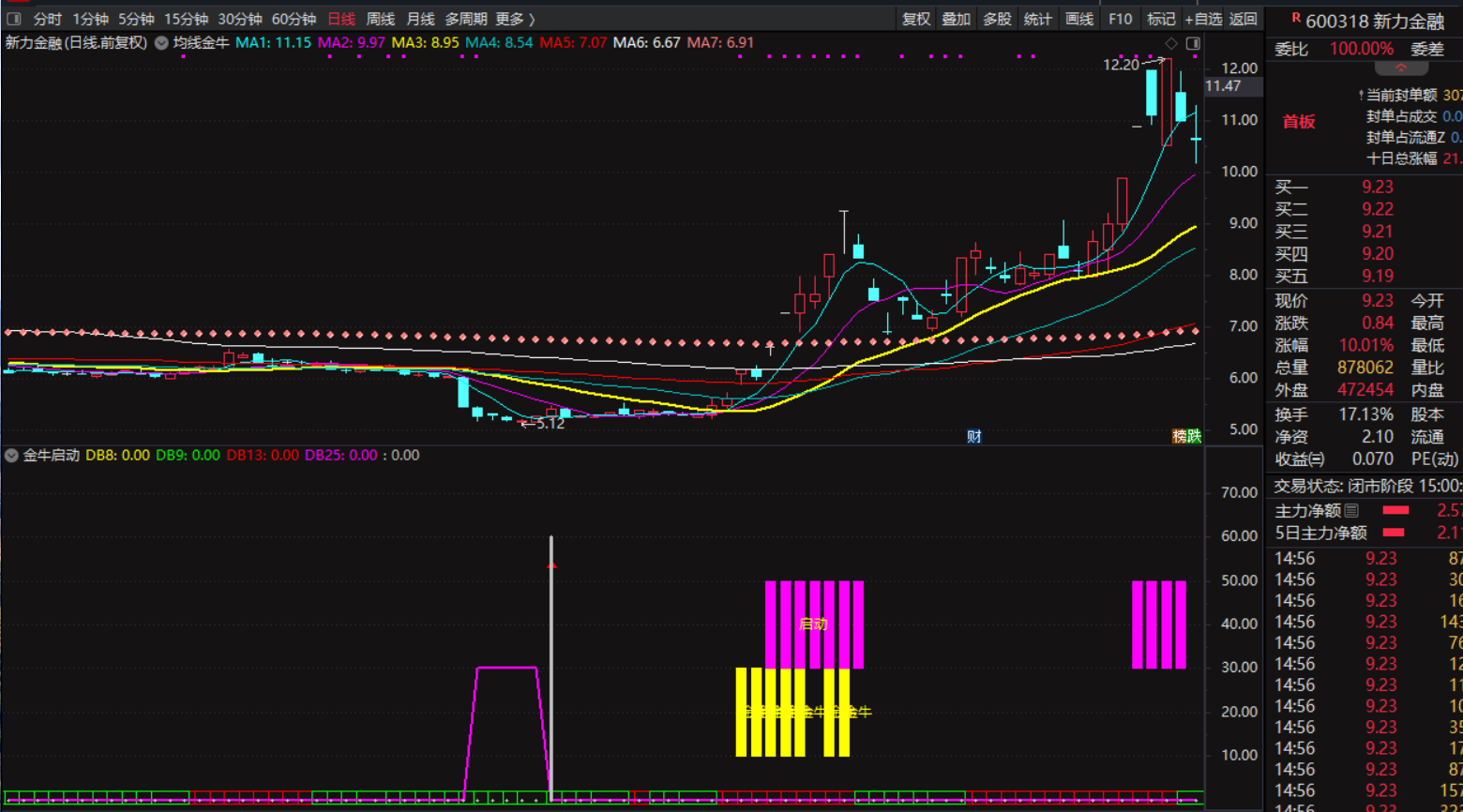This screenshot has height=812, width=1463.
Task: Open the 更多 periods menu
Action: 515,19
